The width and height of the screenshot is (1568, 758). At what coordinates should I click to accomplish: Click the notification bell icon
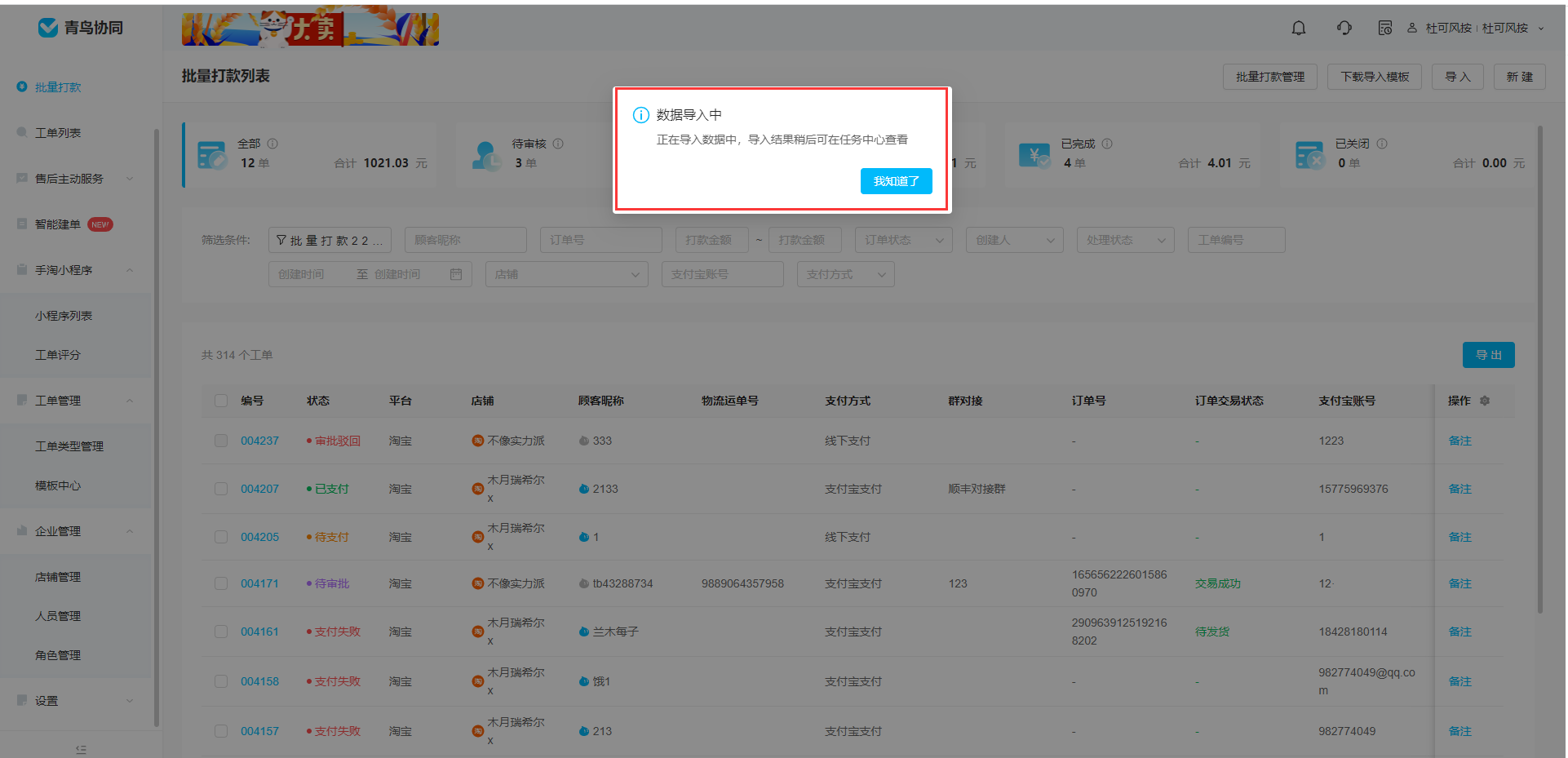coord(1298,28)
